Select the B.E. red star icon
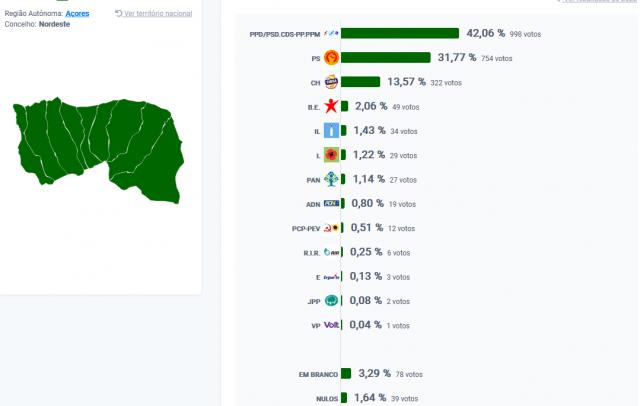640x406 pixels. tap(331, 106)
